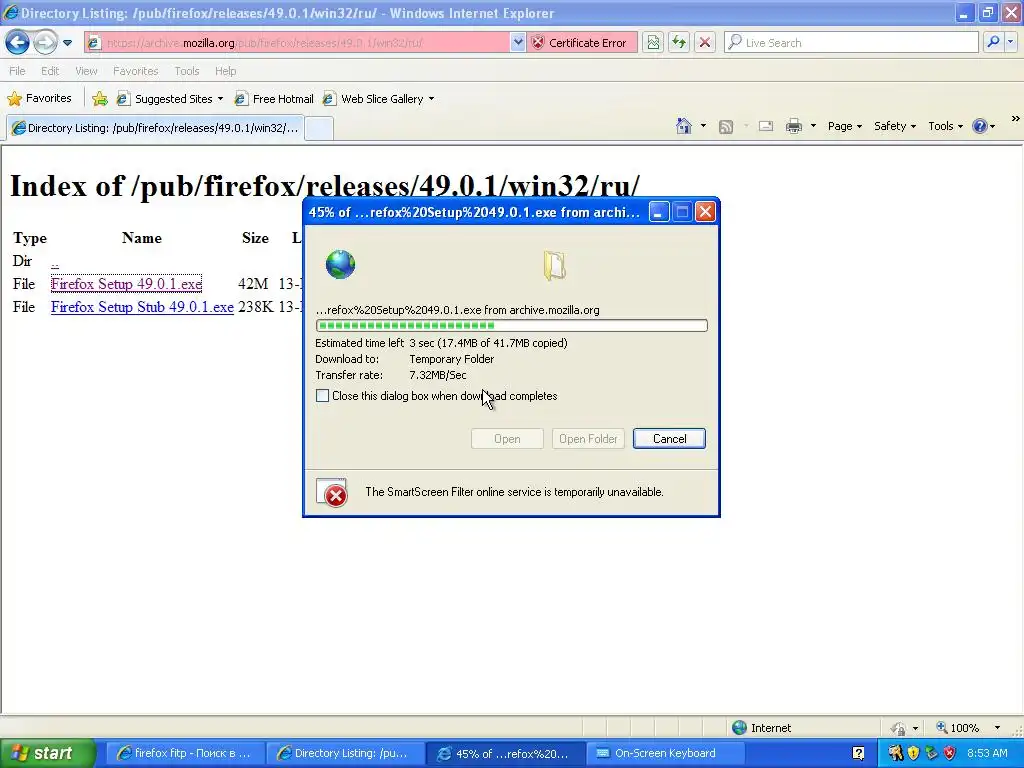The width and height of the screenshot is (1024, 768).
Task: Click inside the Live Search box
Action: point(852,42)
